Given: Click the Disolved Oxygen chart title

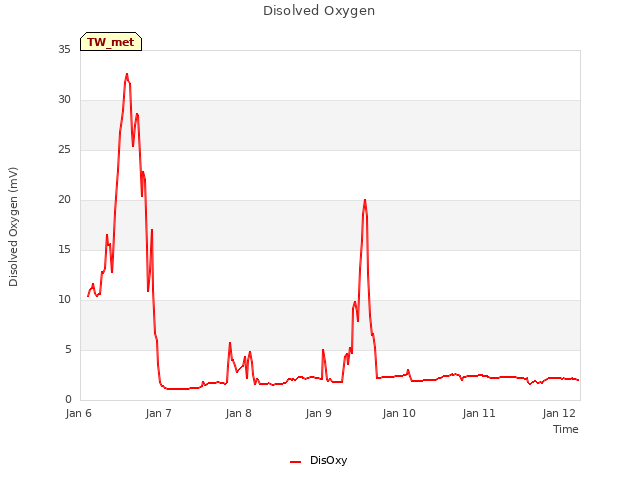Looking at the screenshot, I should point(319,11).
